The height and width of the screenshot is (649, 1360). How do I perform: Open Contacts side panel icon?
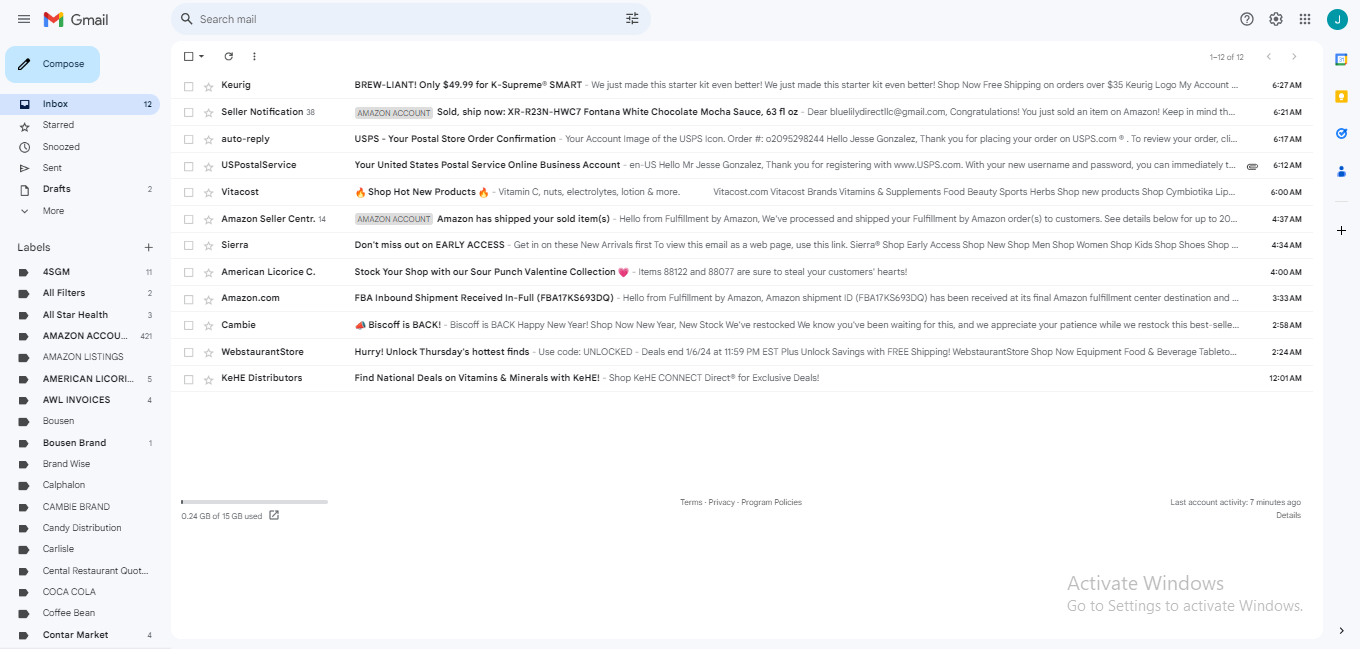[1341, 171]
